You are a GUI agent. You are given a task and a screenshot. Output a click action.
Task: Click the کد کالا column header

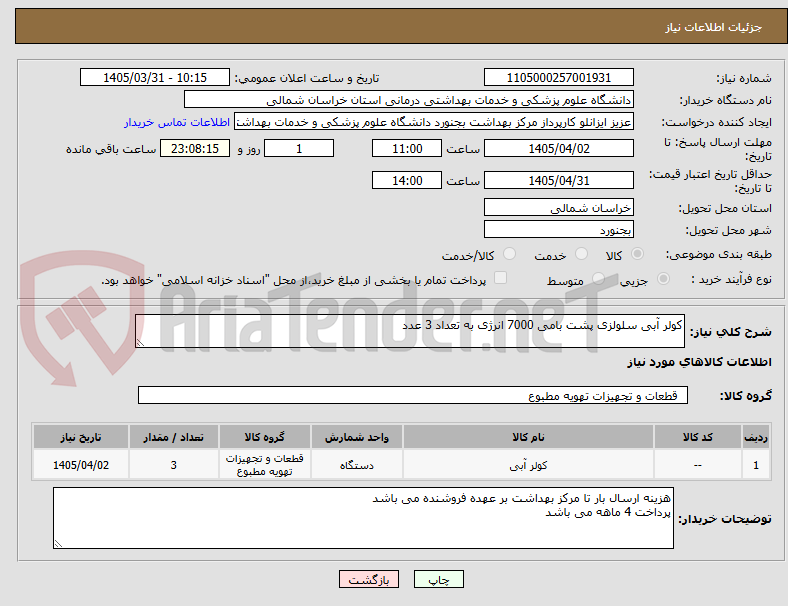[698, 437]
